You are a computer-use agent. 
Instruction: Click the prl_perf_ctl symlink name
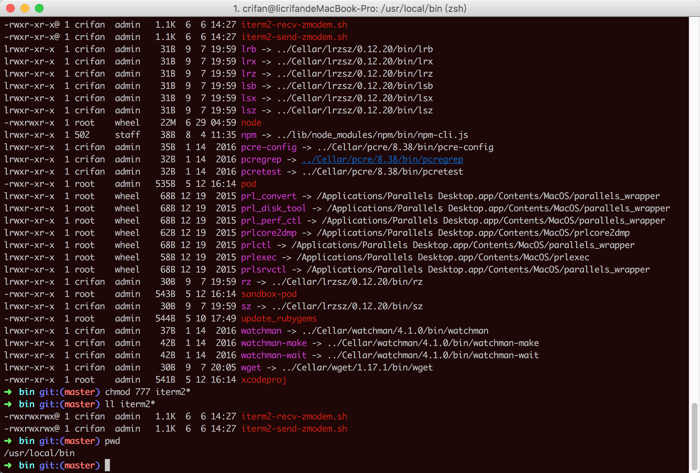[x=271, y=221]
